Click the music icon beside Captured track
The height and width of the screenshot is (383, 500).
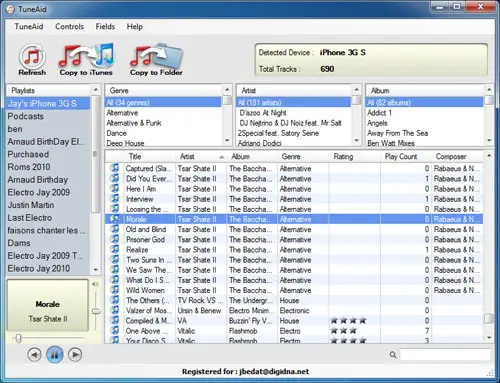114,168
